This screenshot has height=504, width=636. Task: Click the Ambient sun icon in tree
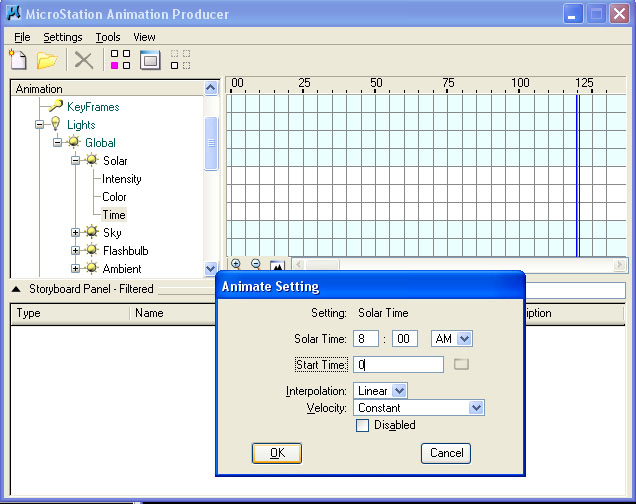pos(92,268)
